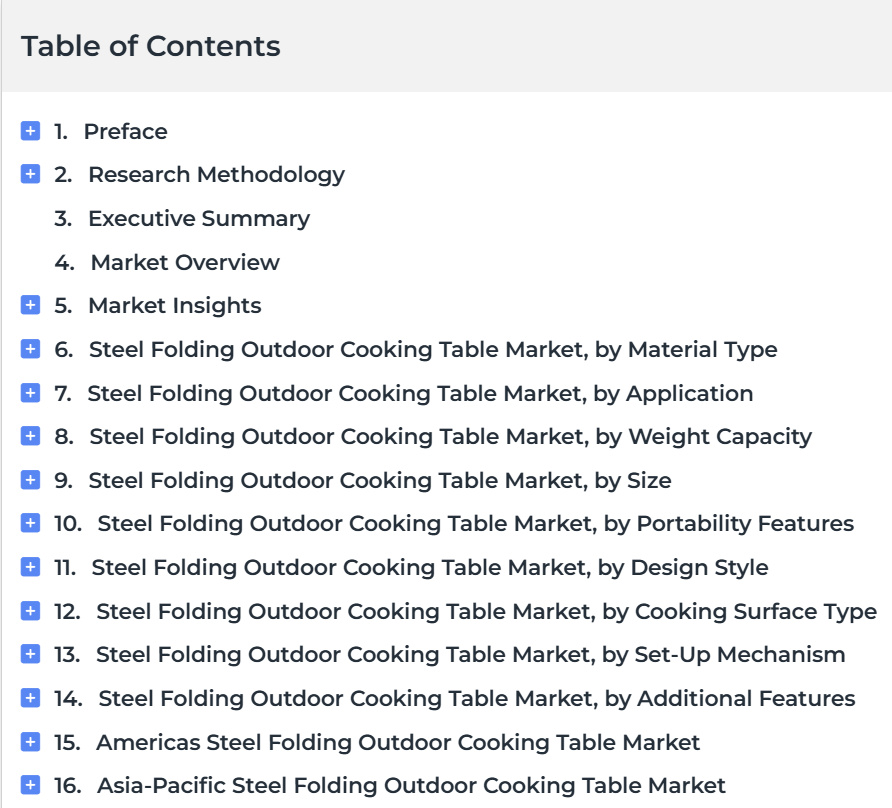The width and height of the screenshot is (892, 808).
Task: Select Americas Steel Folding Outdoor Cooking Table Market
Action: (398, 743)
